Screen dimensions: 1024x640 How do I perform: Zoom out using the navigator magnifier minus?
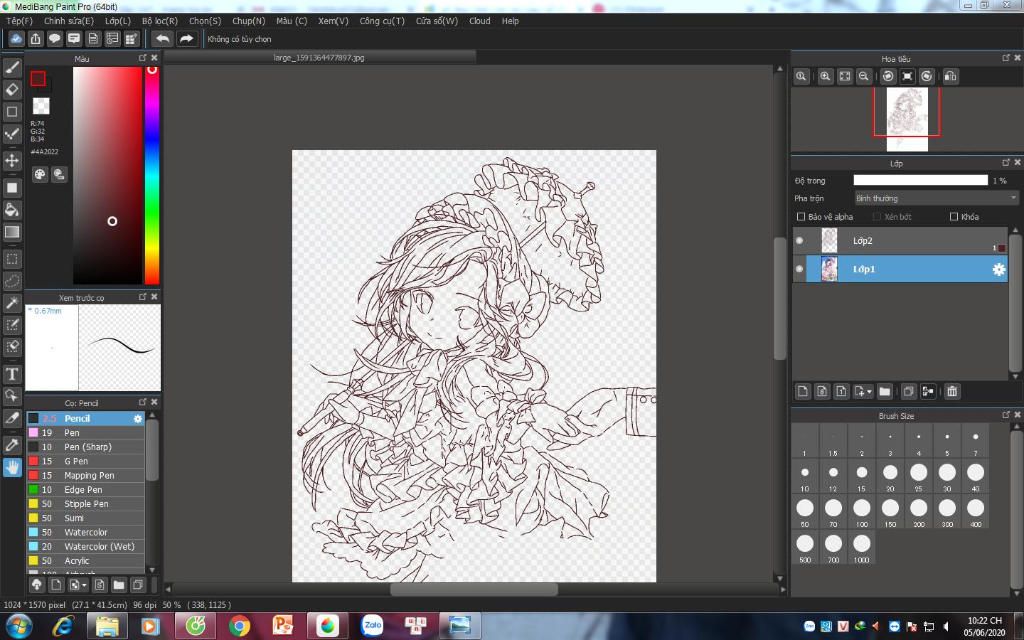click(863, 76)
